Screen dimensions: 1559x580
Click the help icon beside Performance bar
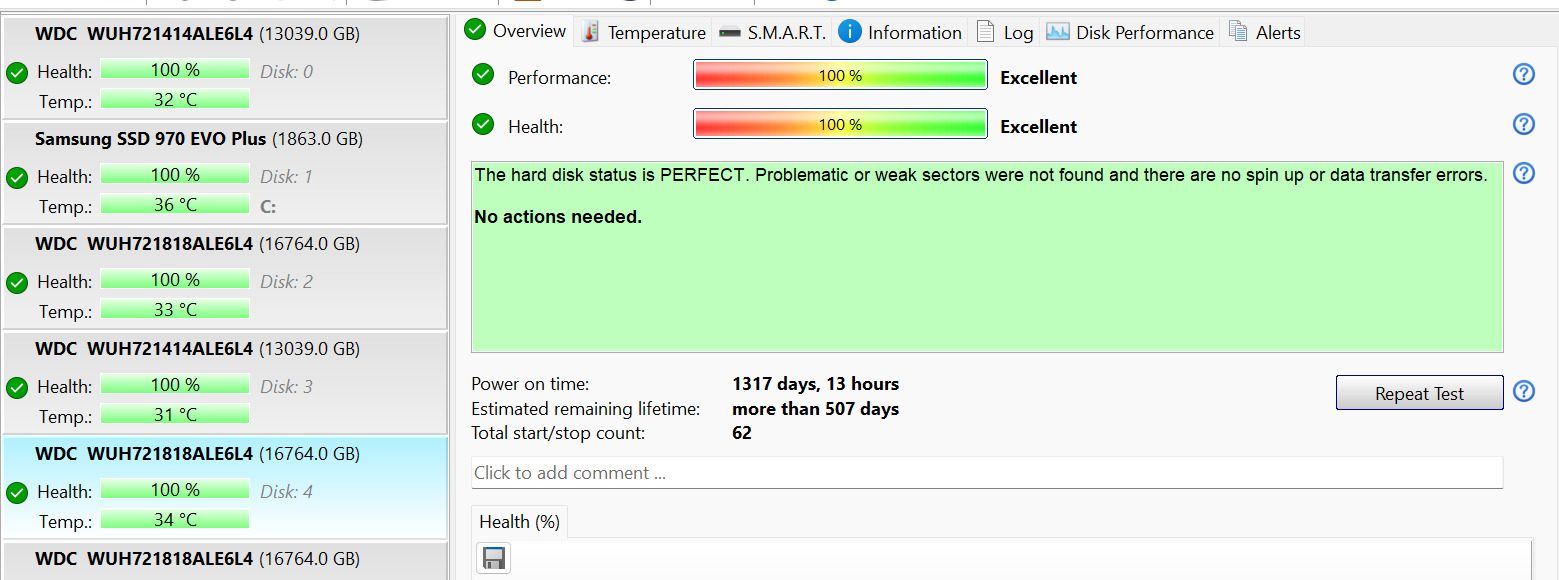point(1523,75)
